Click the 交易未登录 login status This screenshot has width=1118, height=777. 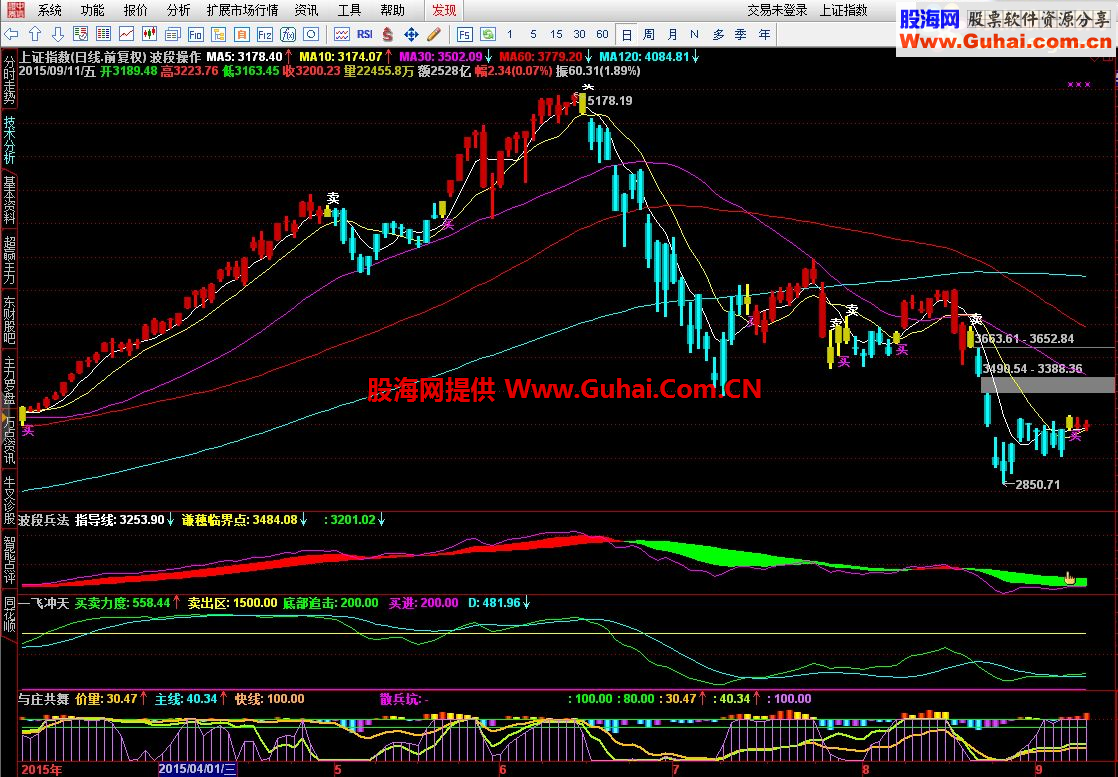click(777, 10)
